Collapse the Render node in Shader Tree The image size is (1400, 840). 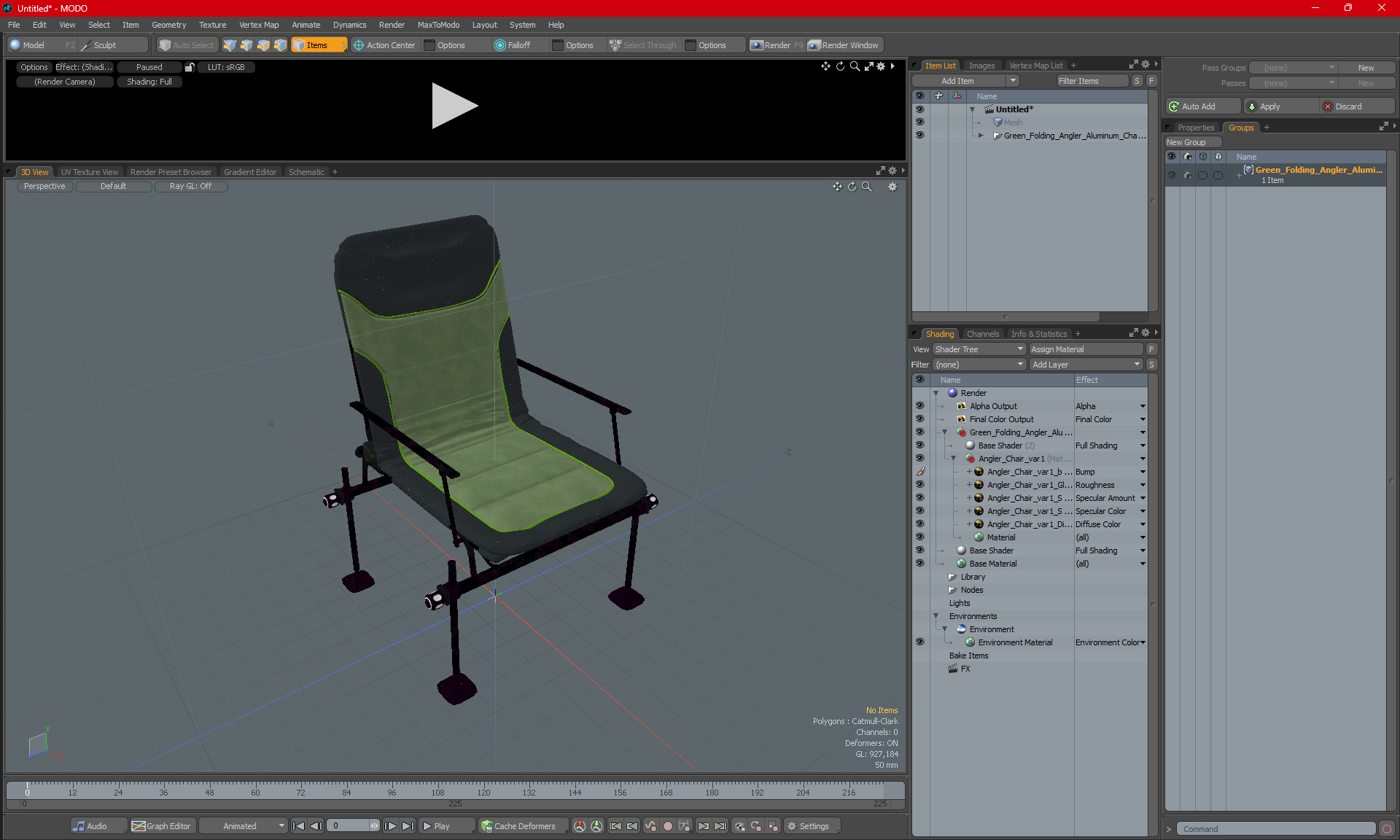click(936, 393)
